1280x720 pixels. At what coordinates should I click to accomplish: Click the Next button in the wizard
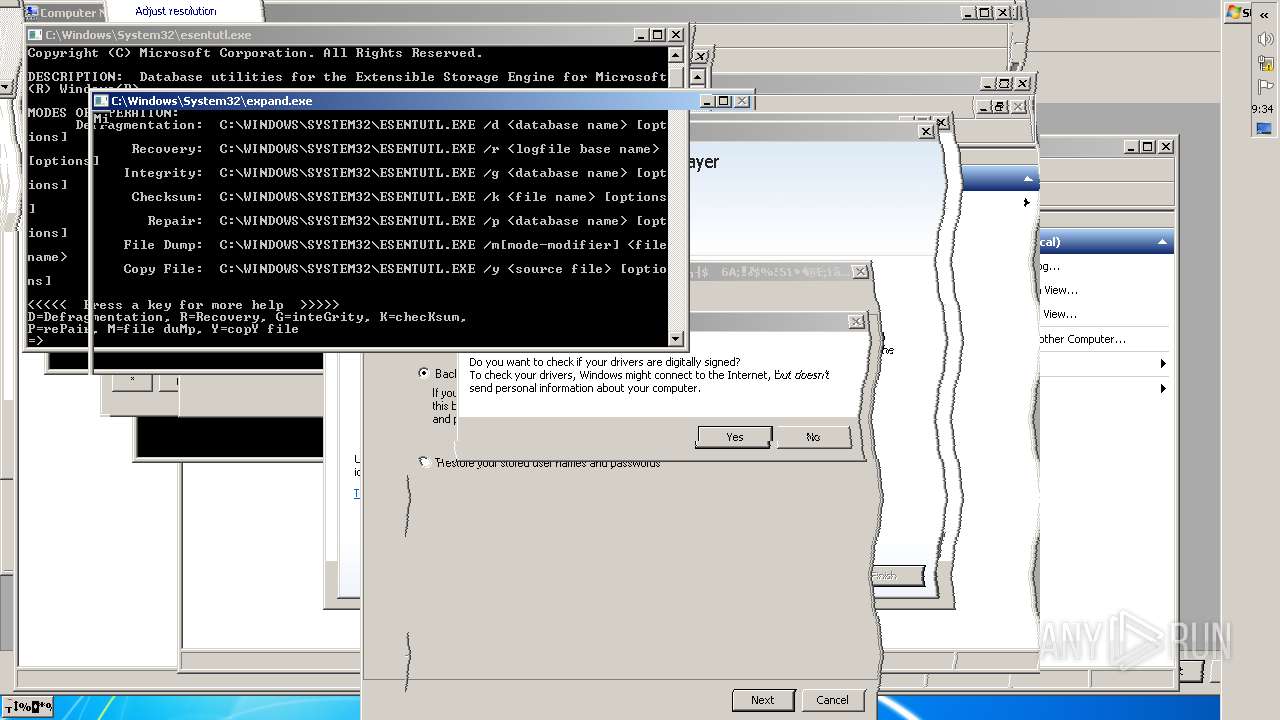[763, 700]
